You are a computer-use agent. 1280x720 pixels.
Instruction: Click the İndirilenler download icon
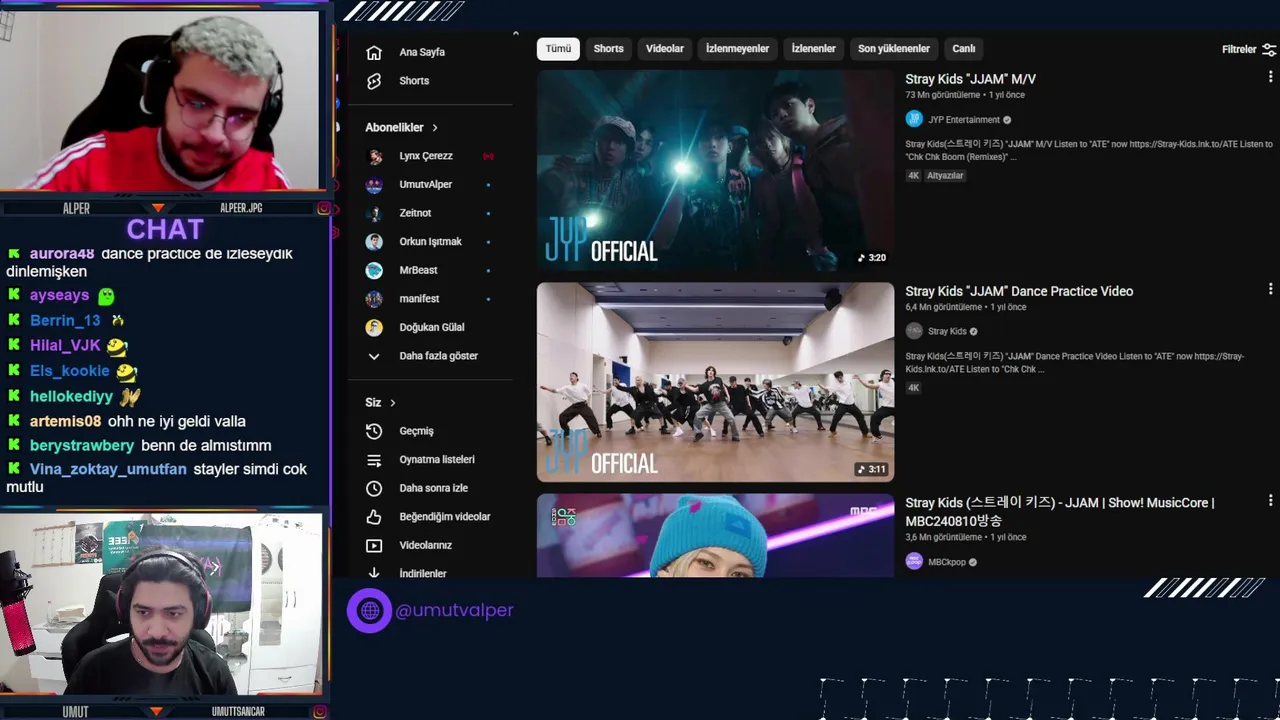coord(374,573)
